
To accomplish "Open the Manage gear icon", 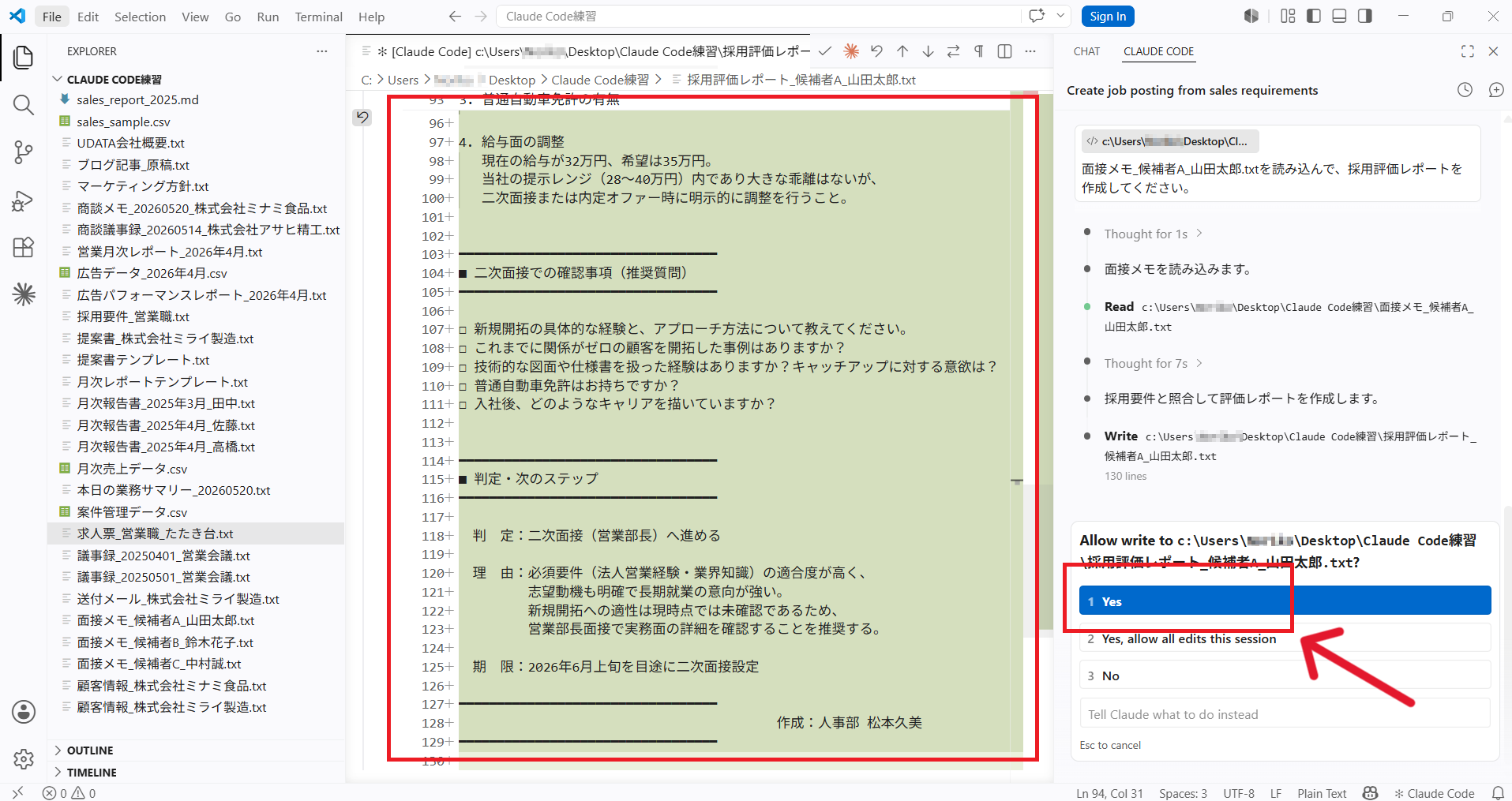I will pyautogui.click(x=24, y=759).
